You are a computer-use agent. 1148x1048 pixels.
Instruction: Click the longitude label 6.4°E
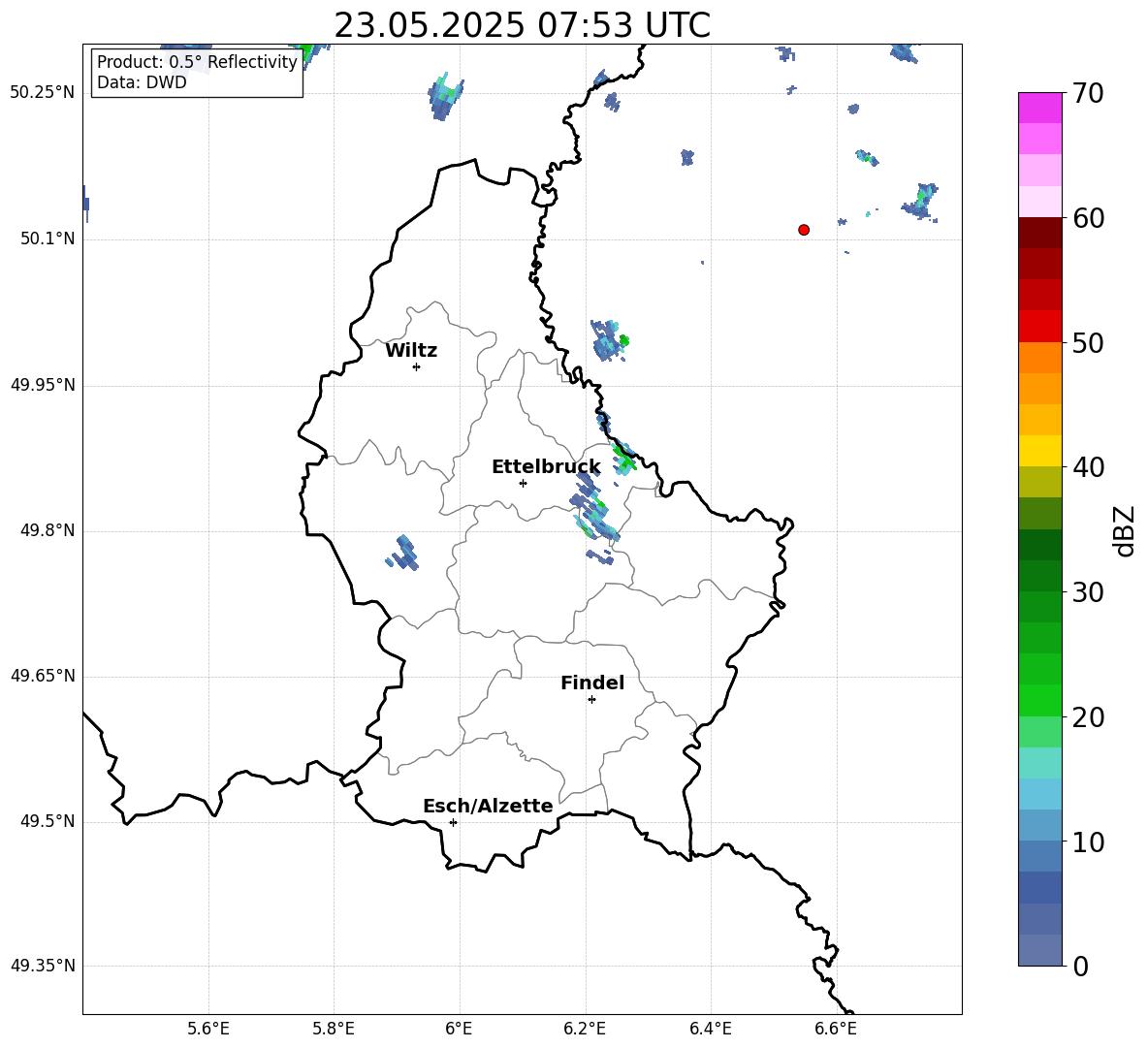click(x=710, y=1029)
